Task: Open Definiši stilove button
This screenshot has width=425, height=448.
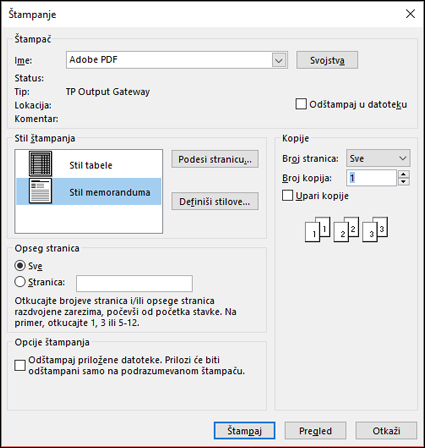Action: point(215,201)
